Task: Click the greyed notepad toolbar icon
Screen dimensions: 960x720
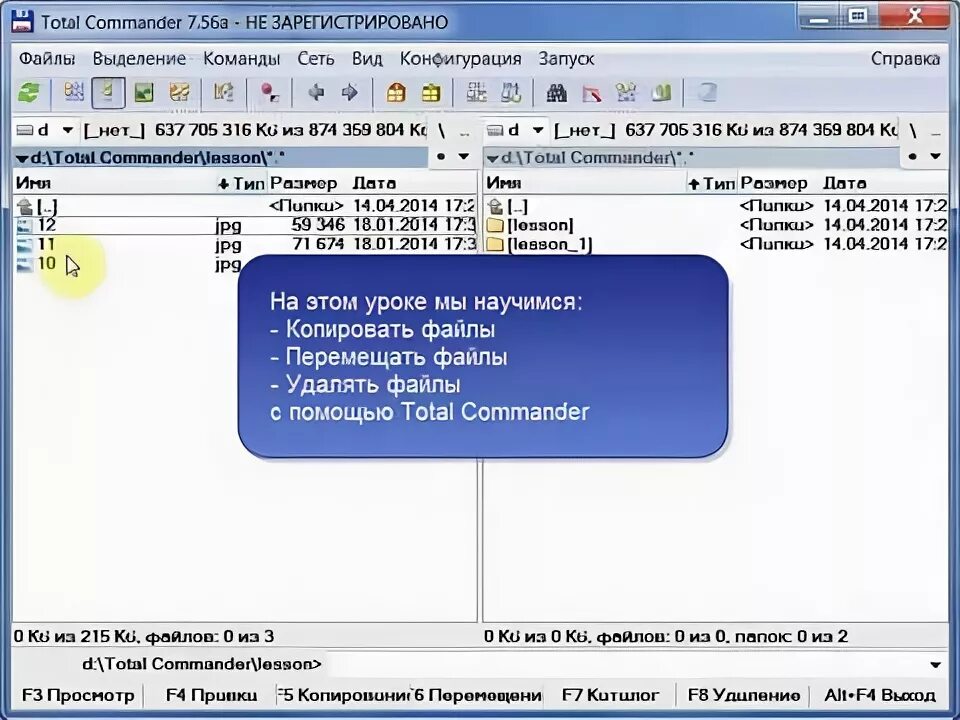Action: point(707,93)
